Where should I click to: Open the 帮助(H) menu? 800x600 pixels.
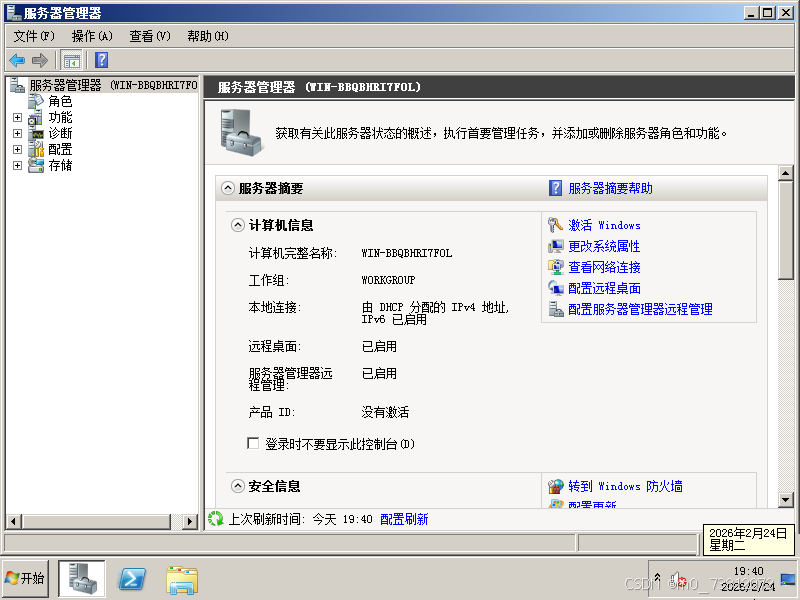click(x=208, y=36)
